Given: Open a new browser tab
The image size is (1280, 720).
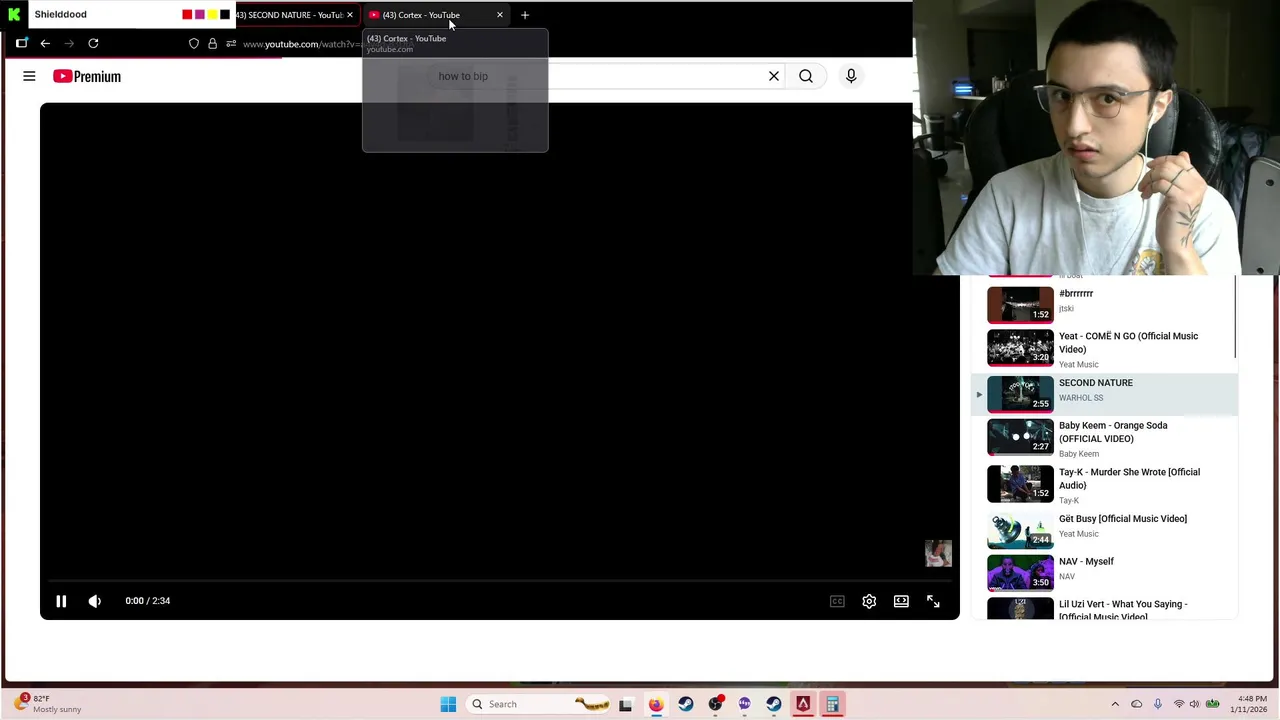Looking at the screenshot, I should pos(525,15).
